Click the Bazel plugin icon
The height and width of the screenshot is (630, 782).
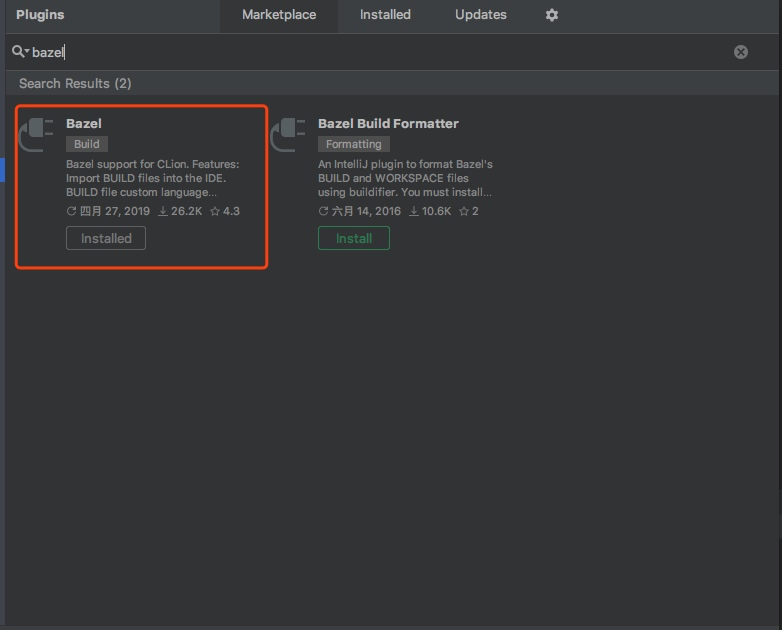click(36, 135)
